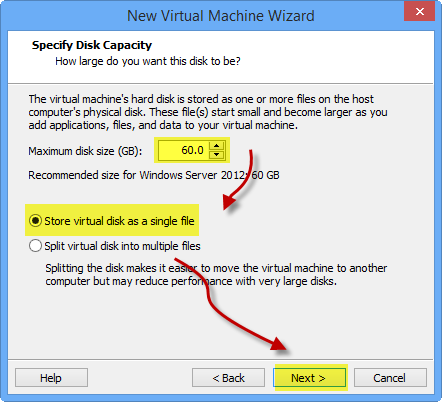This screenshot has height=402, width=442.
Task: Click the Next button
Action: pyautogui.click(x=310, y=378)
